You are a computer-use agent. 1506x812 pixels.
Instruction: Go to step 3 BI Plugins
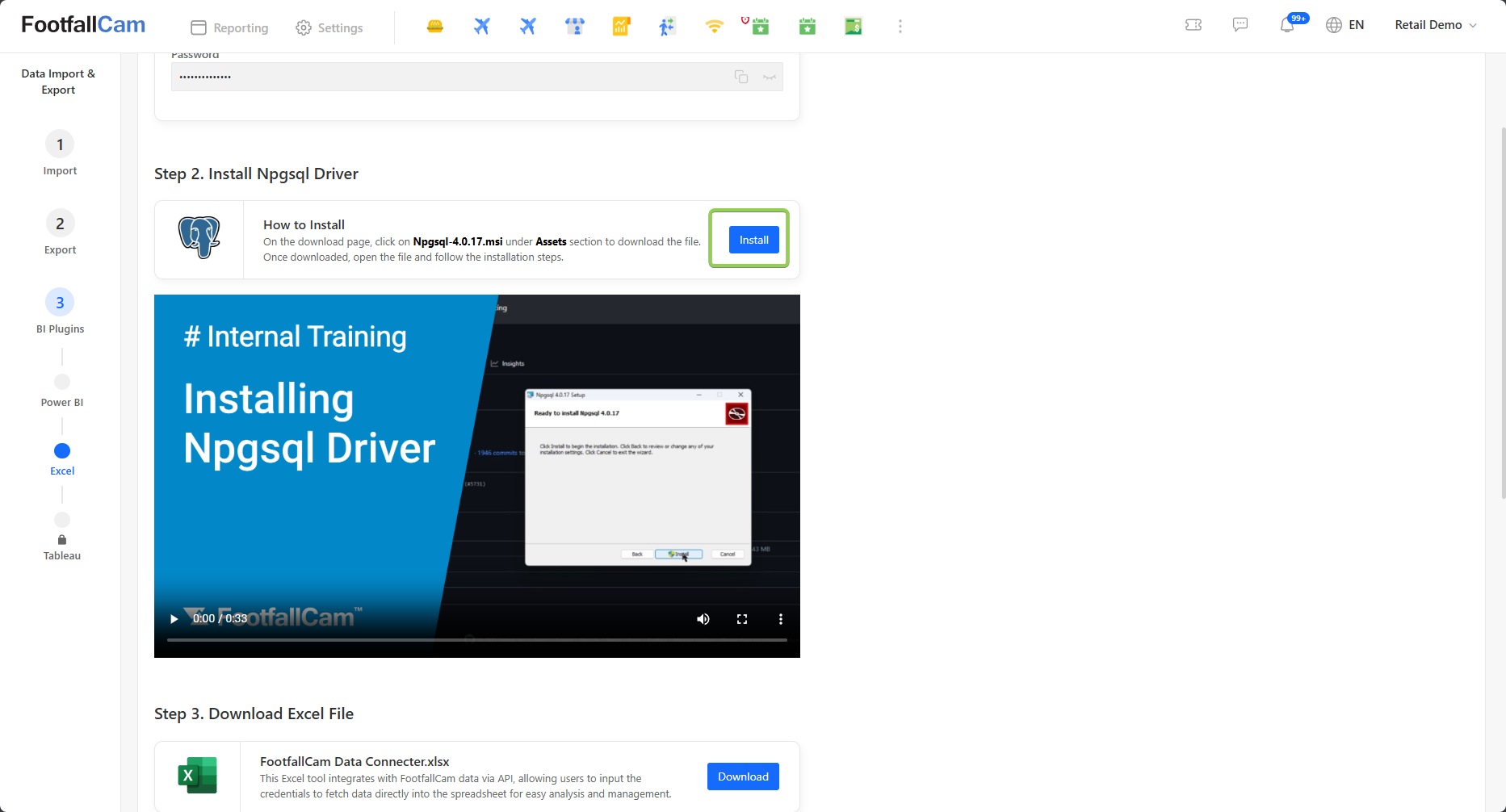(60, 312)
